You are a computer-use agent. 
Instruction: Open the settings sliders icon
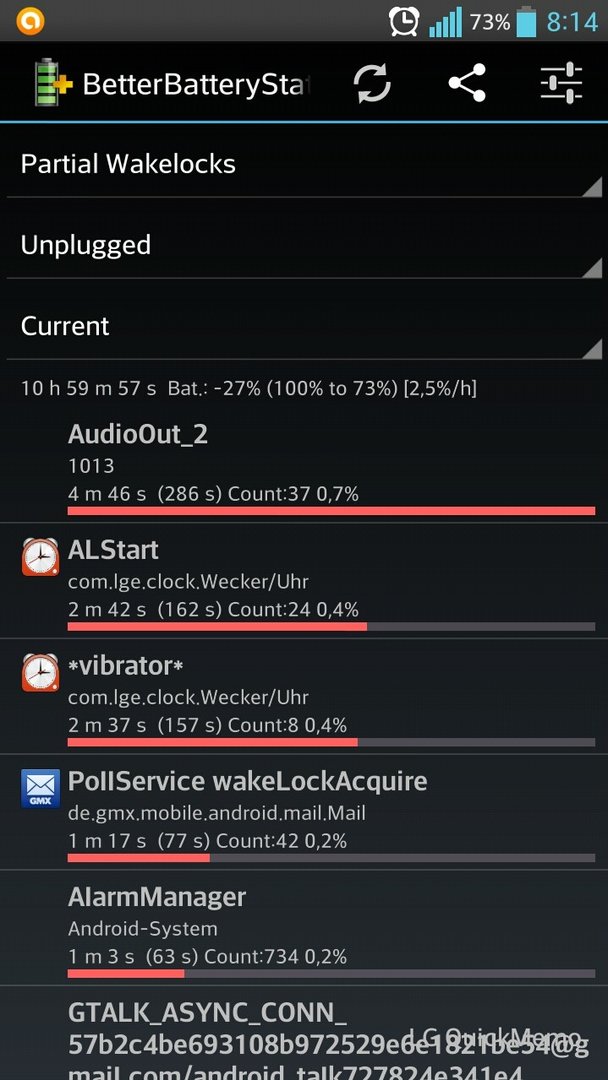point(561,83)
